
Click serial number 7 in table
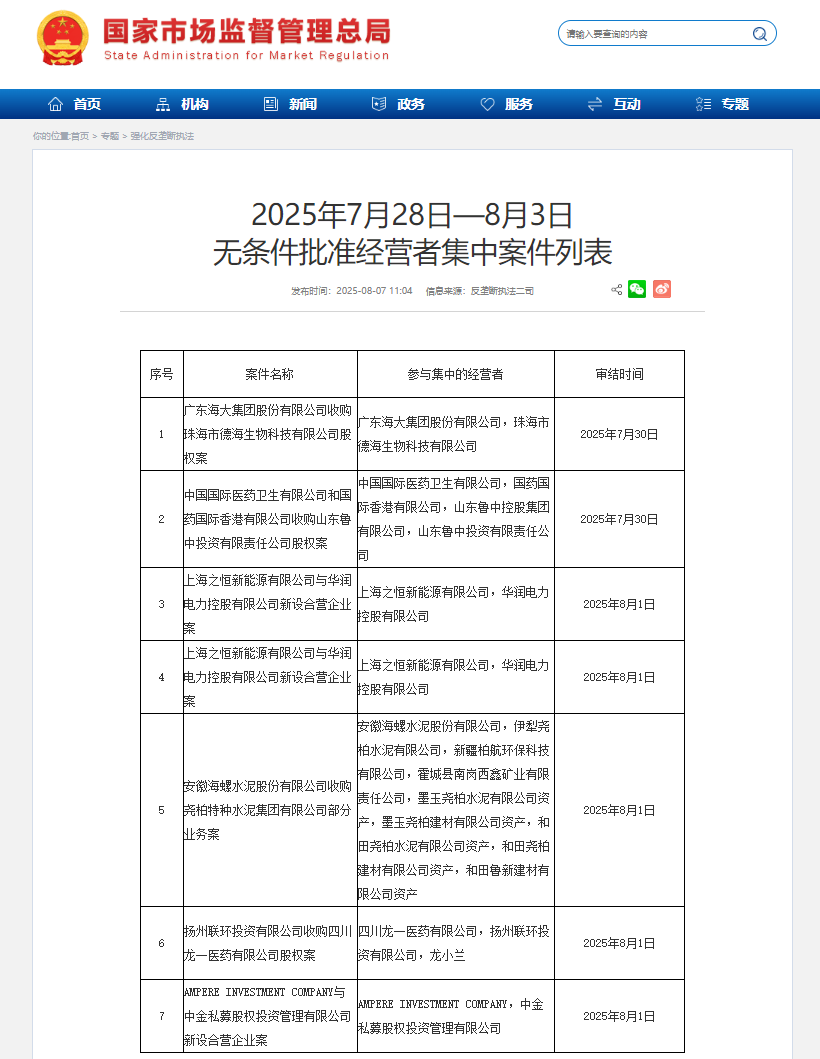click(x=161, y=1016)
